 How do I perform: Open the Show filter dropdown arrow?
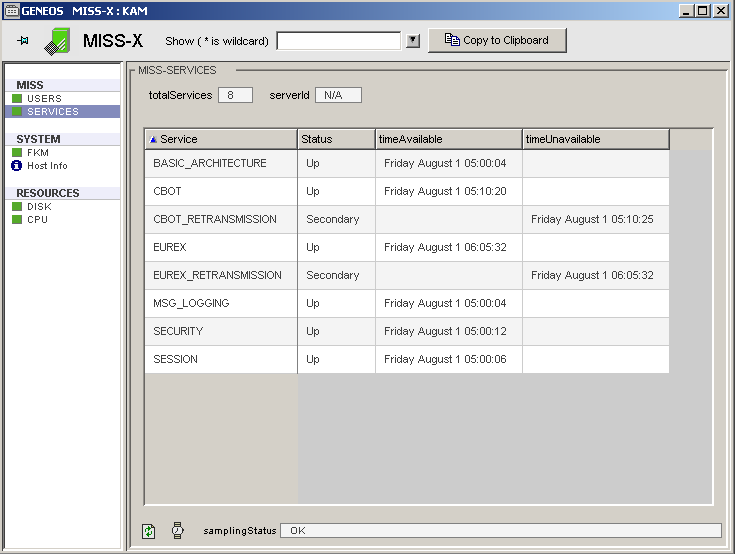coord(412,41)
